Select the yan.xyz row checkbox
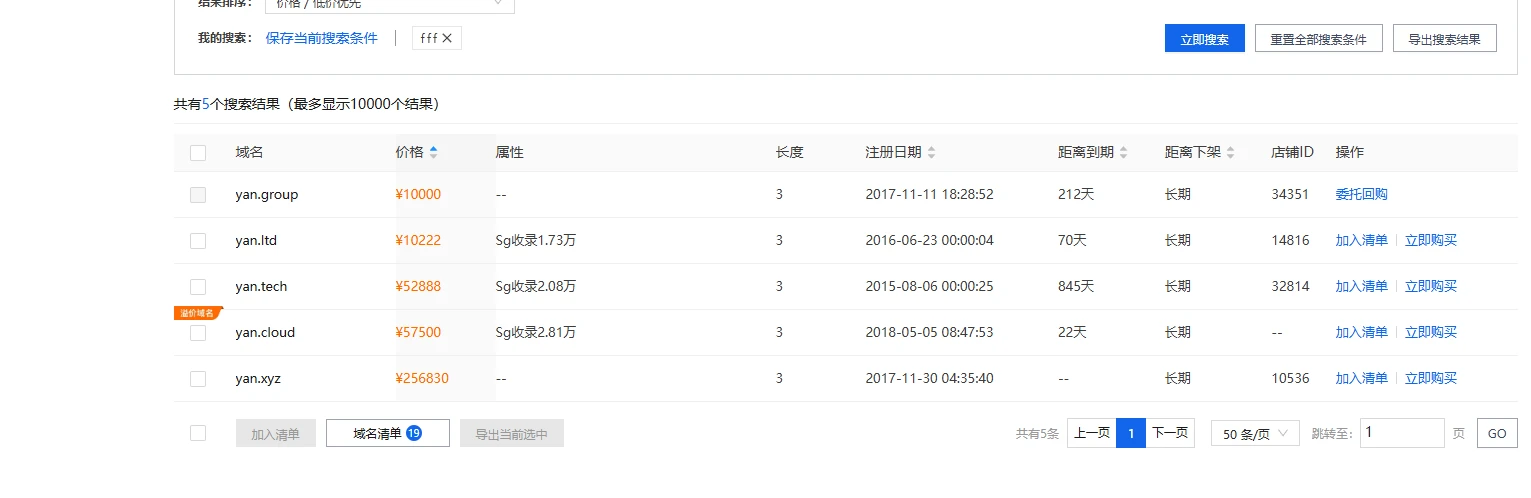The image size is (1531, 498). [x=198, y=379]
